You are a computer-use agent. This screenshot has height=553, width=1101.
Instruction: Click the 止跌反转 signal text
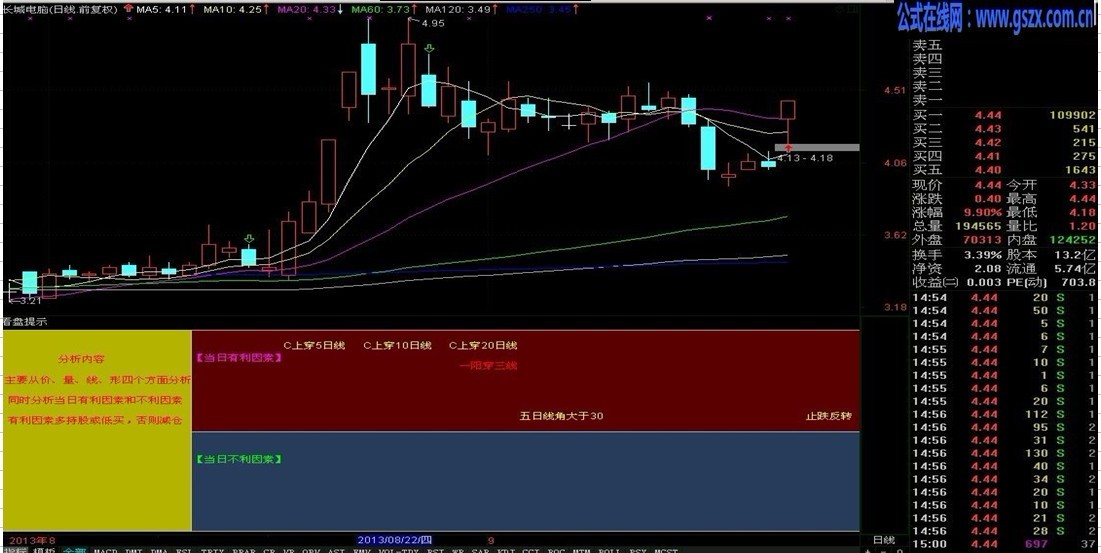(829, 416)
